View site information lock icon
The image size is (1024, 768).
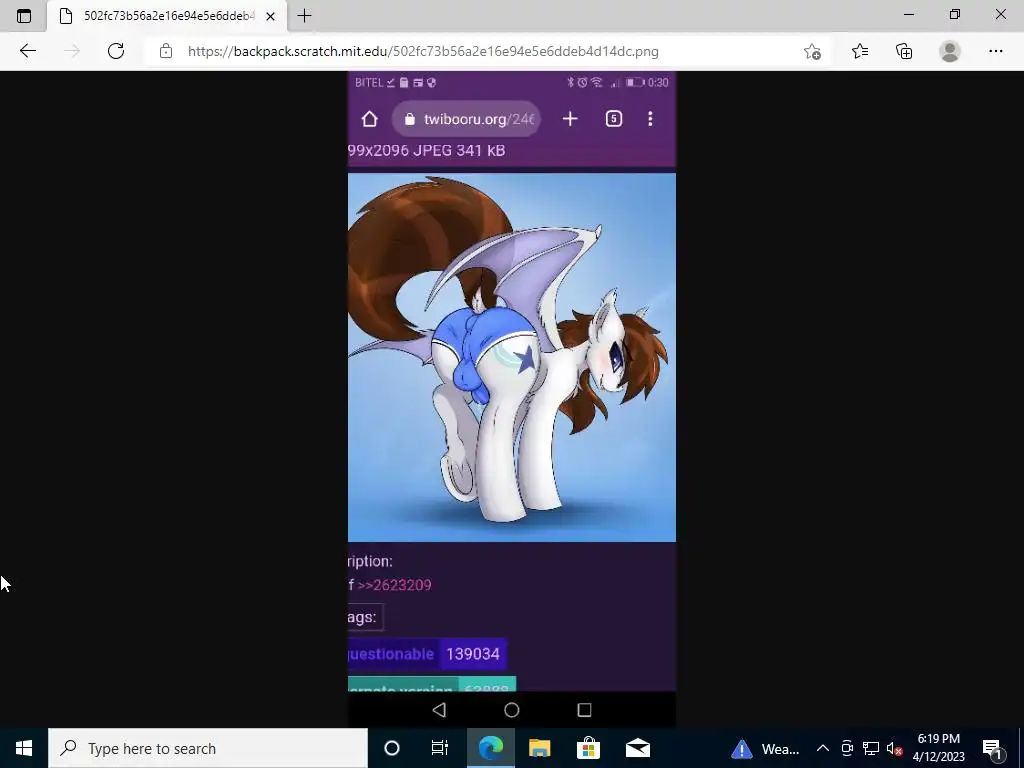(x=166, y=51)
